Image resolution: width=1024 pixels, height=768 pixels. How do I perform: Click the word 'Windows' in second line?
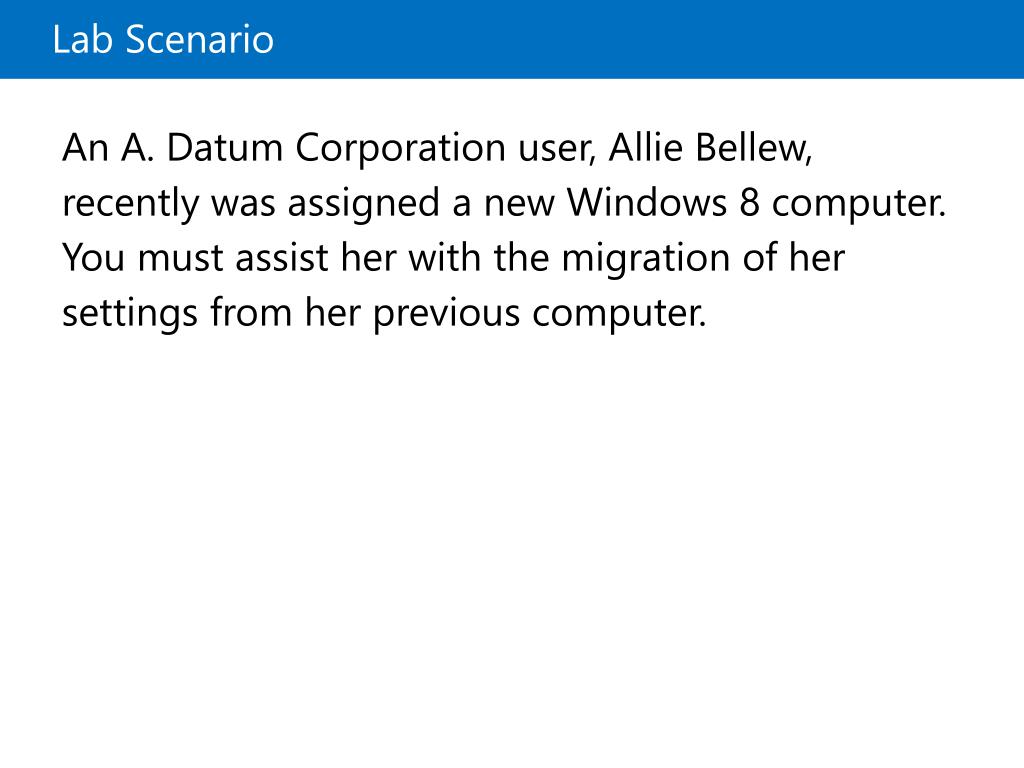[x=647, y=202]
